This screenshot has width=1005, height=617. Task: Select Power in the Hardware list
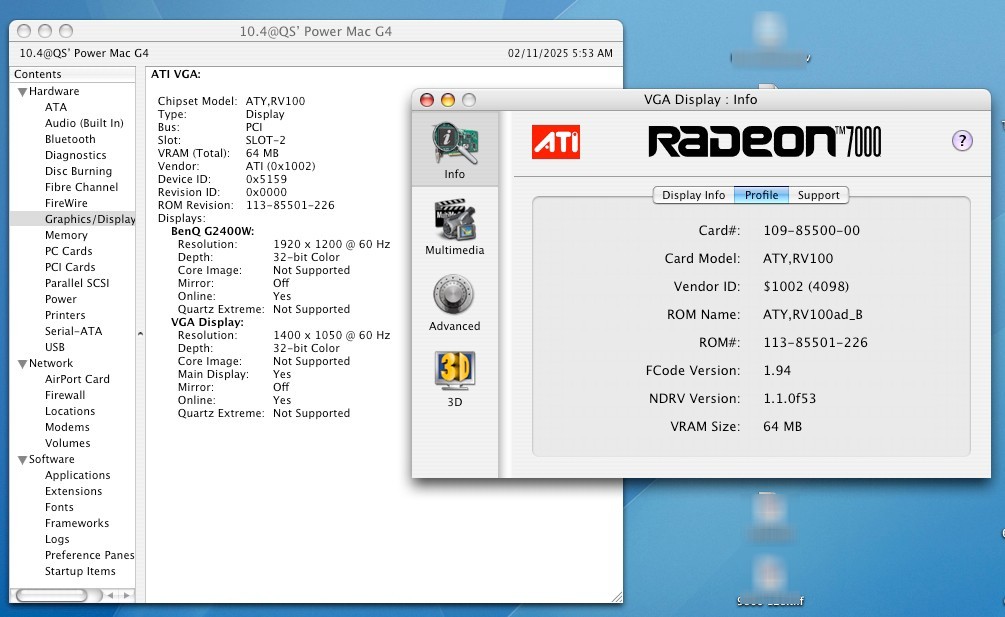[60, 299]
